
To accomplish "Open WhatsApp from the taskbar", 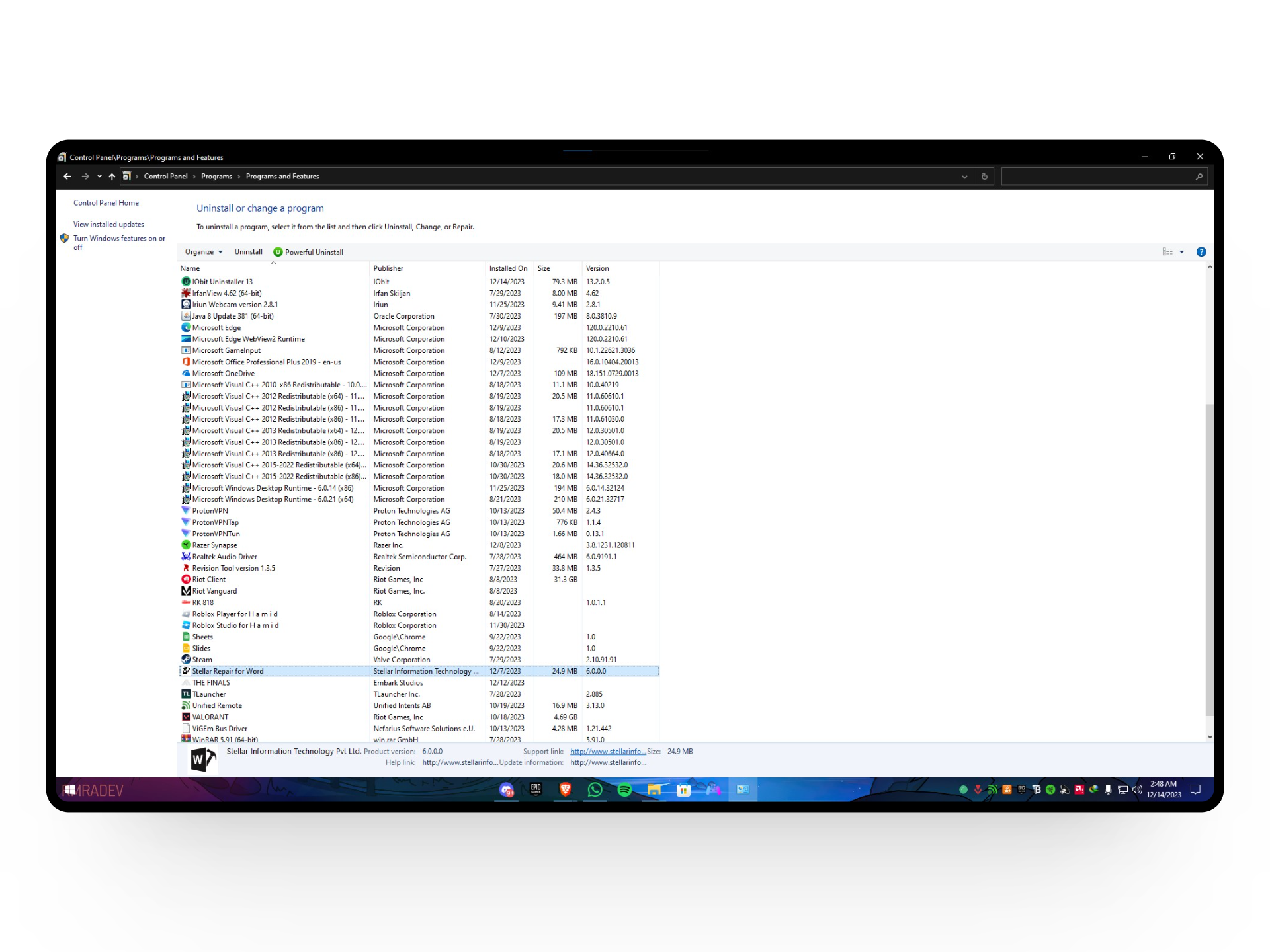I will pos(595,789).
